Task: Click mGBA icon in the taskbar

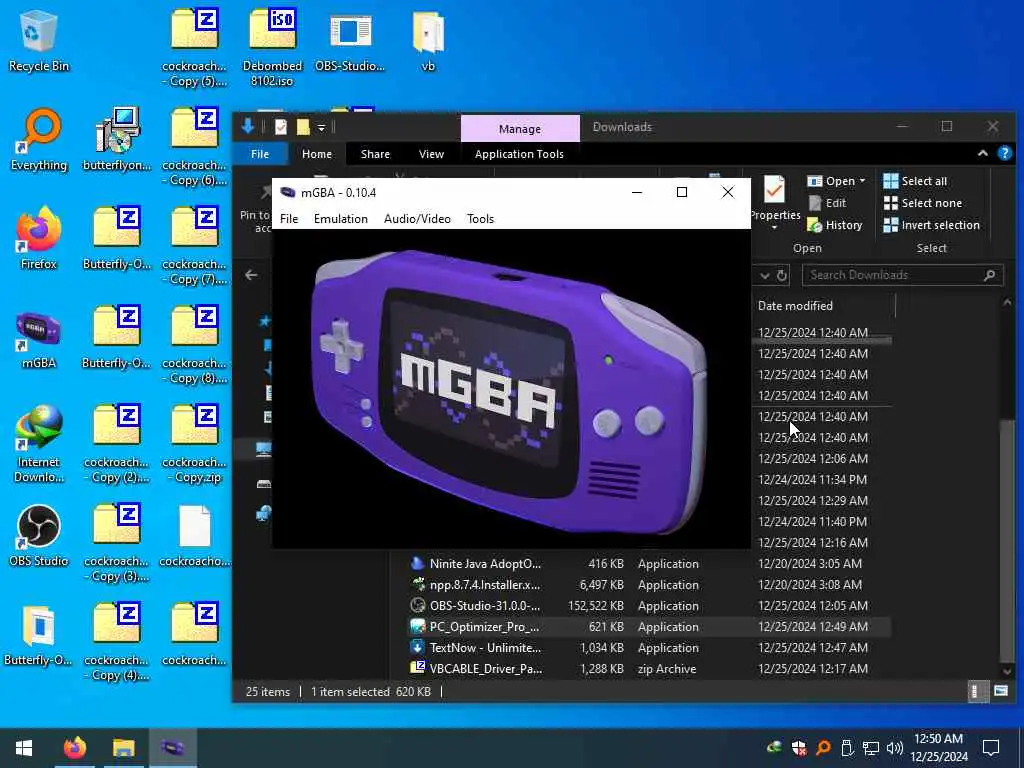Action: click(x=173, y=748)
